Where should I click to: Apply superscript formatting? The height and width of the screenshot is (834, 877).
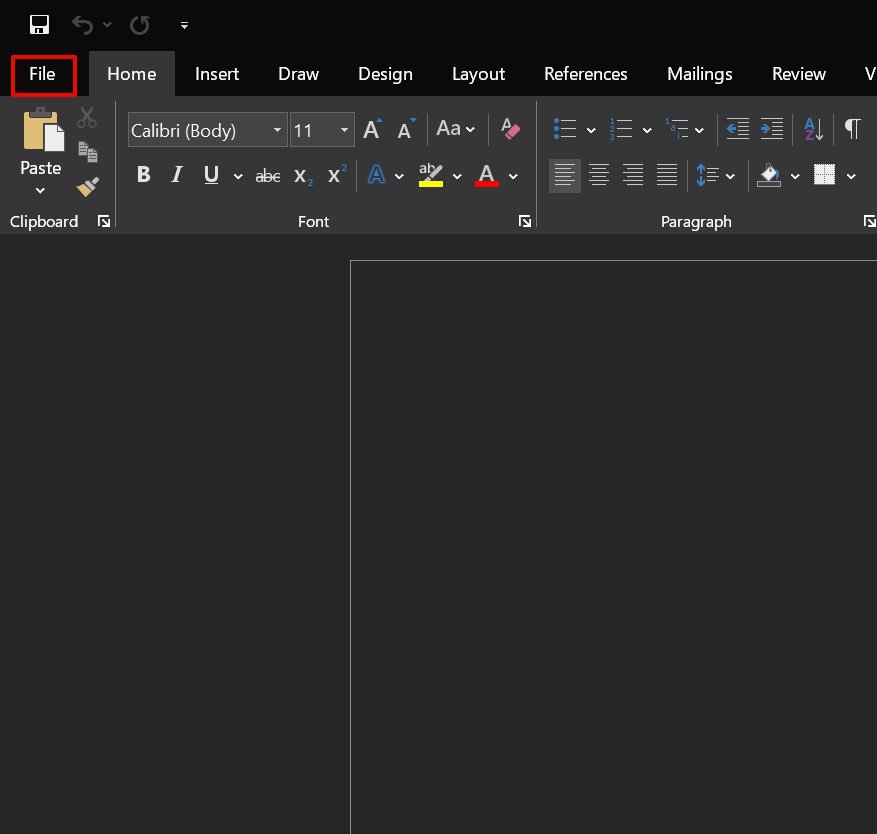(335, 174)
